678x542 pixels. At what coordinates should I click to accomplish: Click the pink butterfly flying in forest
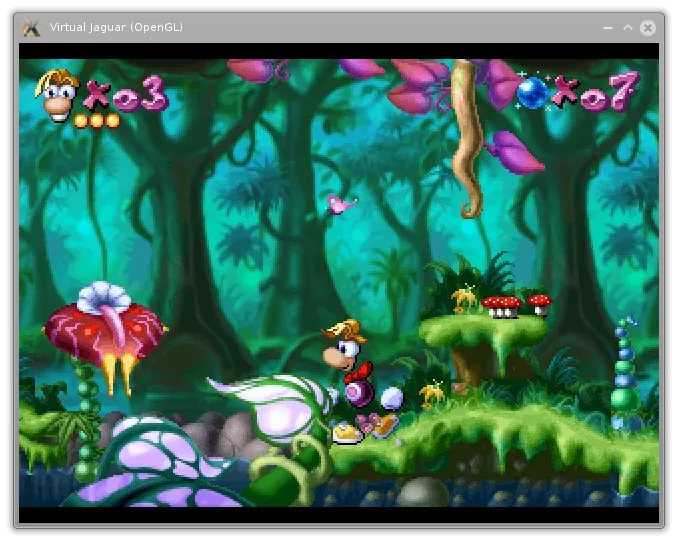(341, 205)
